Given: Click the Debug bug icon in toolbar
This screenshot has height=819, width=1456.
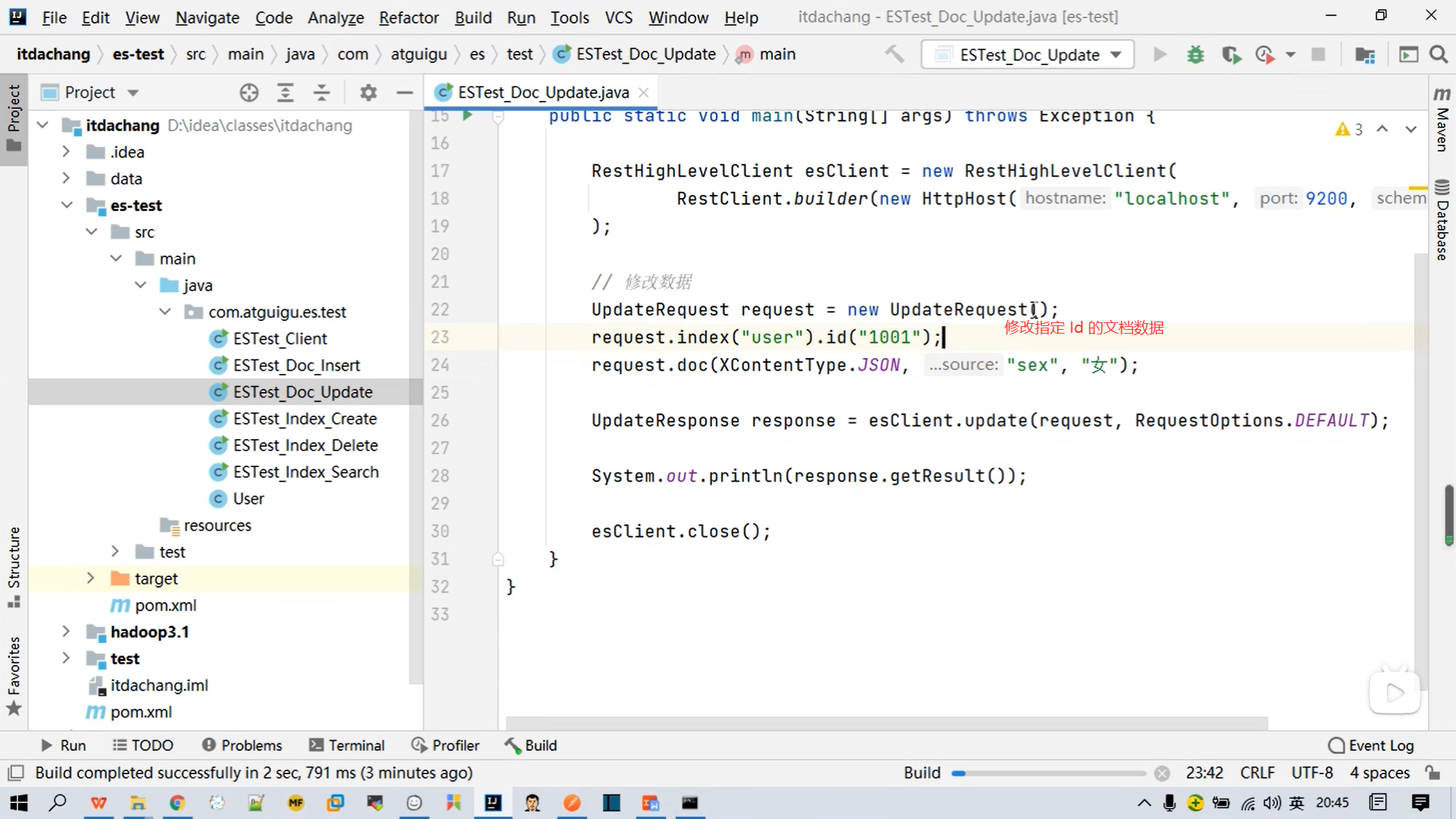Looking at the screenshot, I should coord(1195,55).
